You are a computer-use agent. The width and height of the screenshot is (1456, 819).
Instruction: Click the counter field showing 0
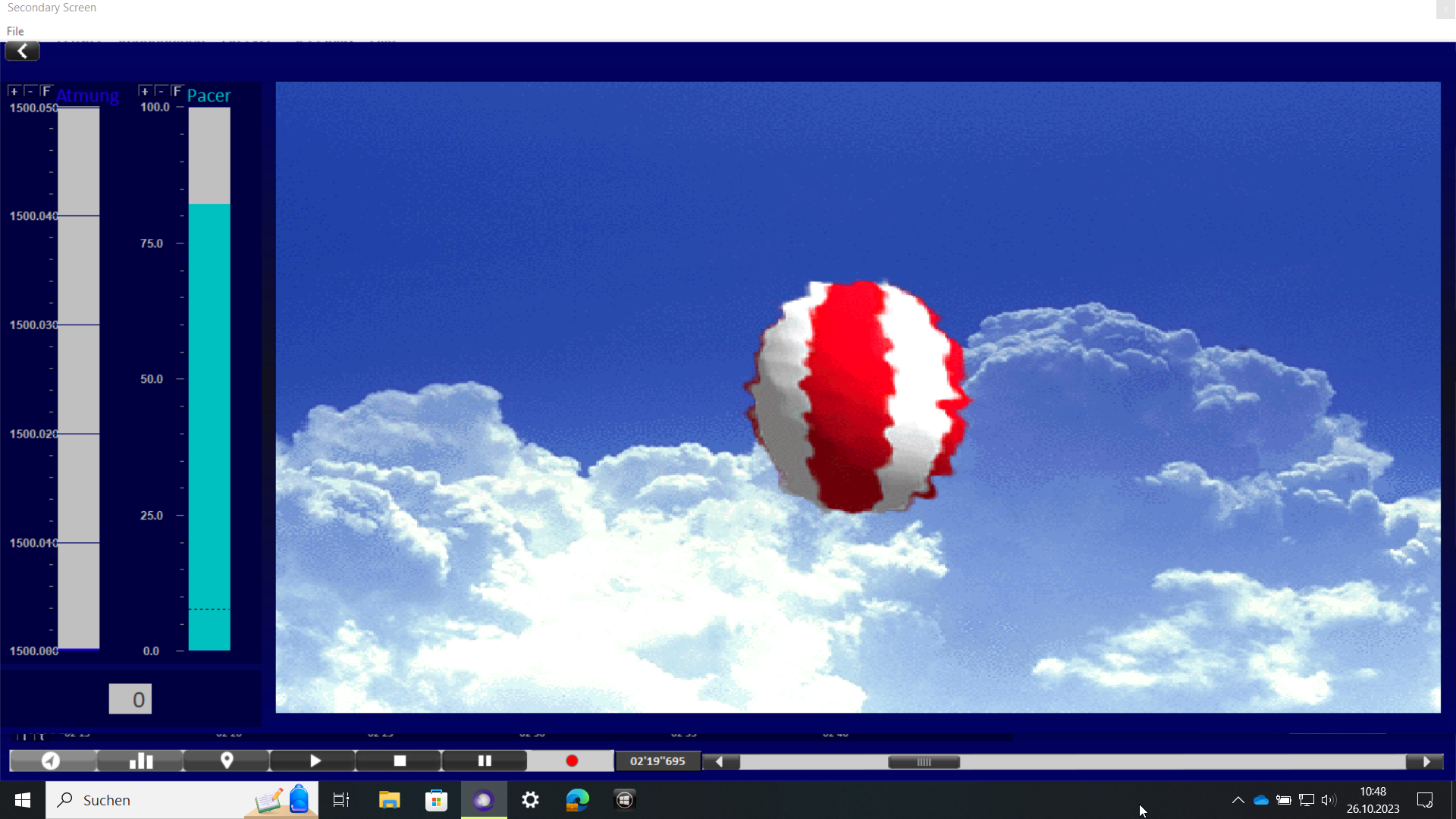(x=130, y=699)
